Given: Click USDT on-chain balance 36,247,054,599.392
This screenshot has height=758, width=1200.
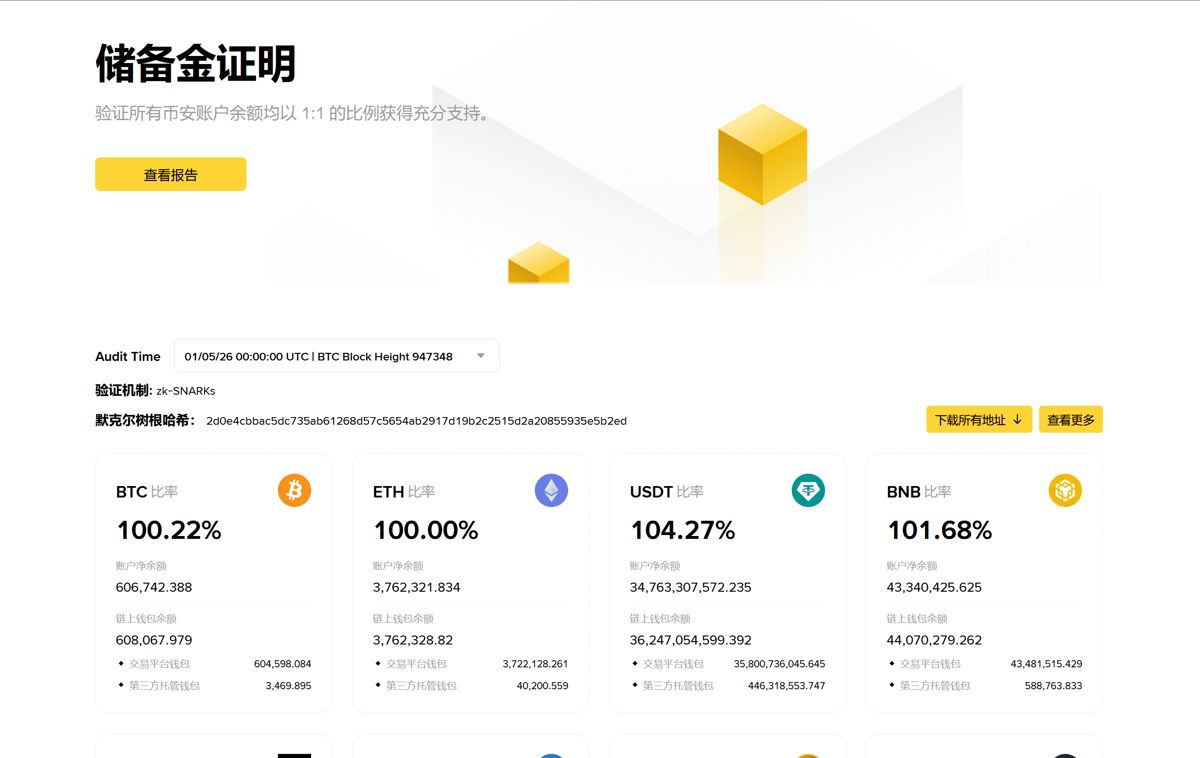Looking at the screenshot, I should coord(691,640).
